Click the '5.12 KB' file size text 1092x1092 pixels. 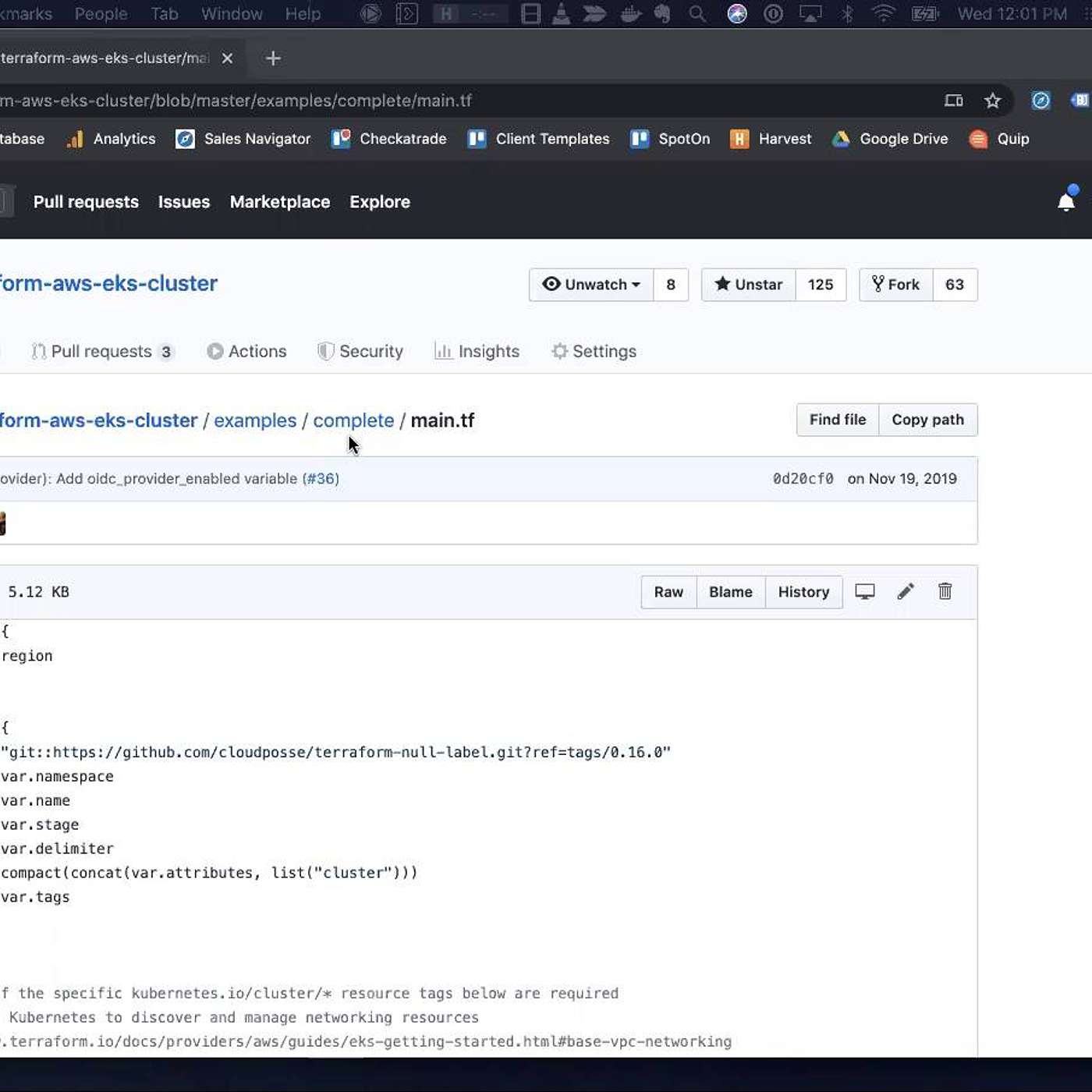point(38,592)
